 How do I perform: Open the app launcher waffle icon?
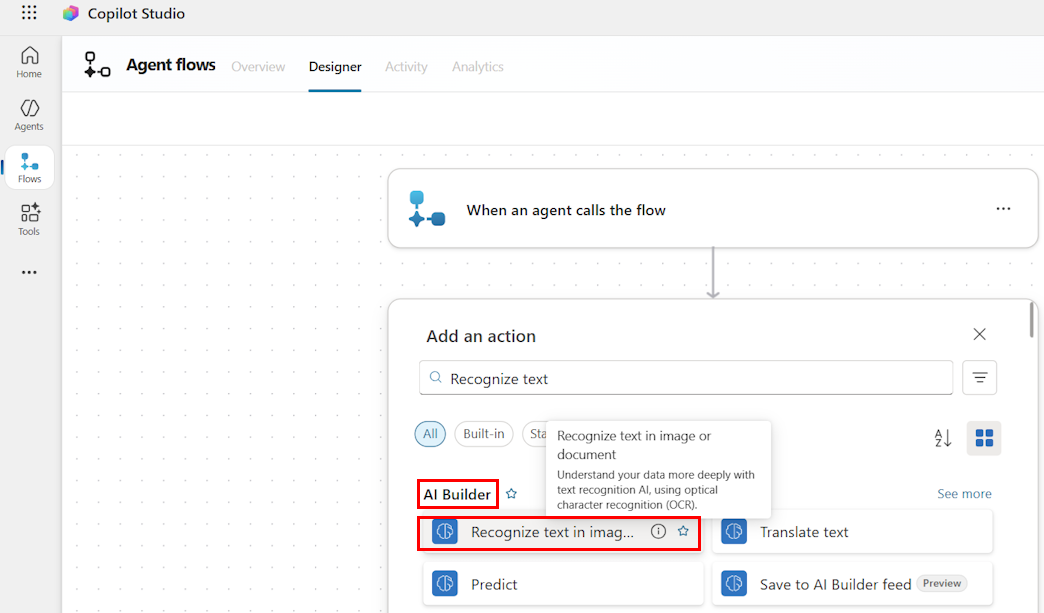click(x=29, y=13)
